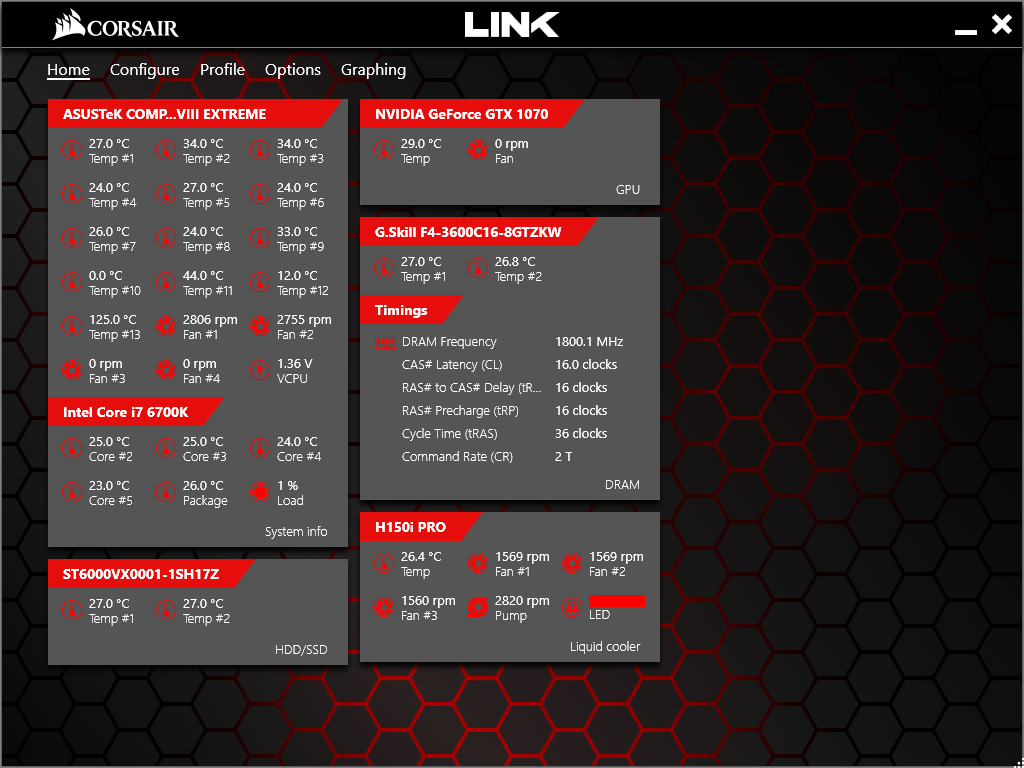Click the 1800.1 MHz DRAM frequency value

(x=589, y=342)
